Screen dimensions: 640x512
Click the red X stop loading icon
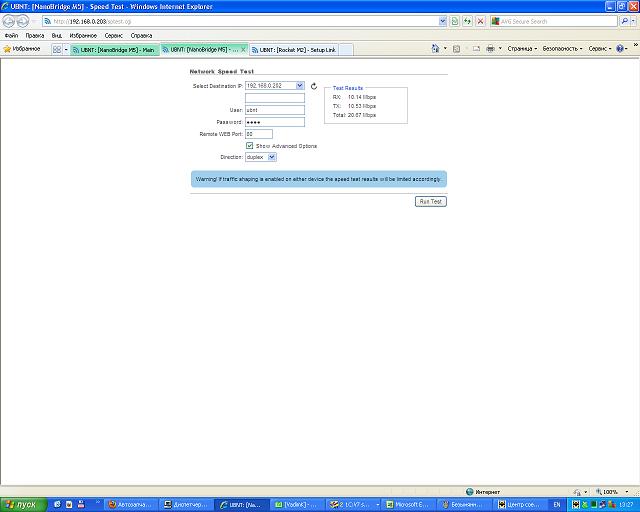480,21
